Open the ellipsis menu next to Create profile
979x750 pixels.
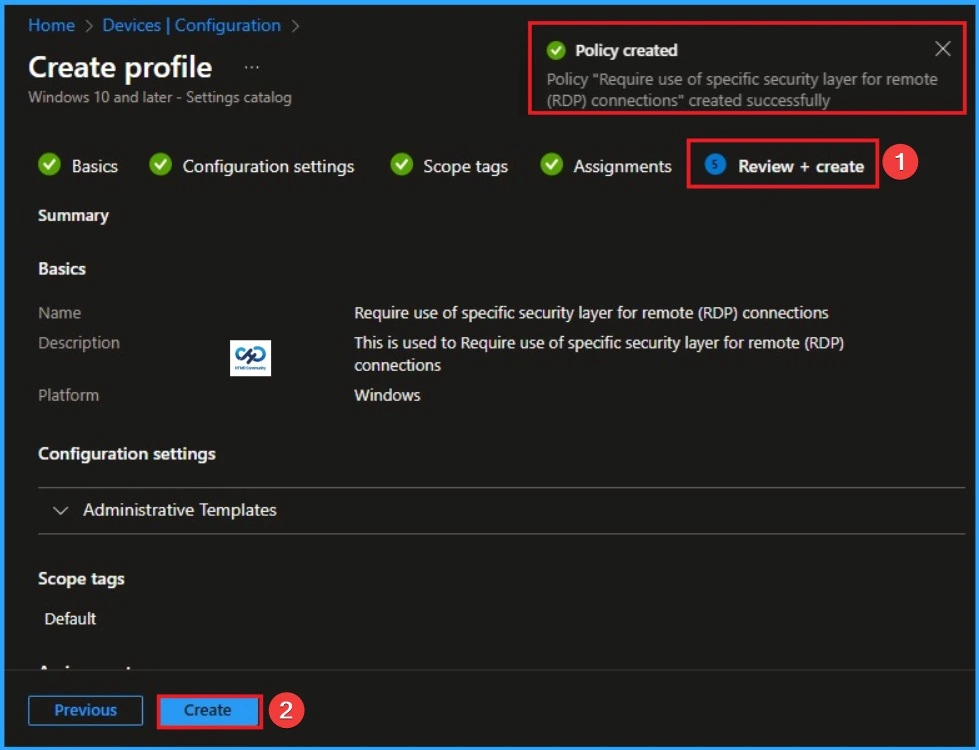[251, 66]
